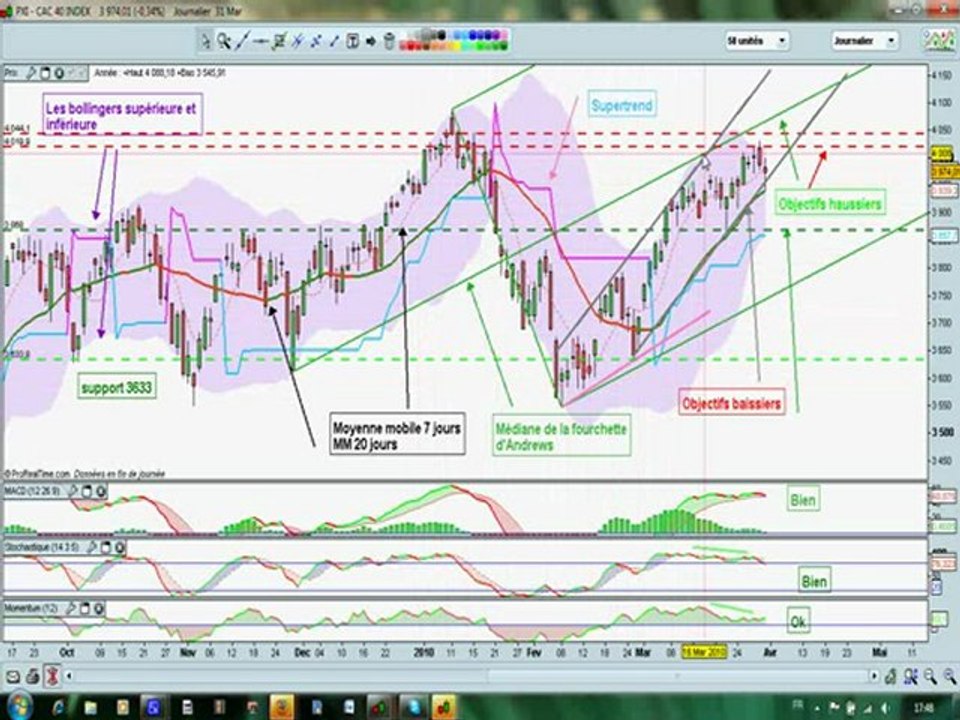Select the 'support 3633' annotation
The image size is (960, 720).
tap(116, 387)
